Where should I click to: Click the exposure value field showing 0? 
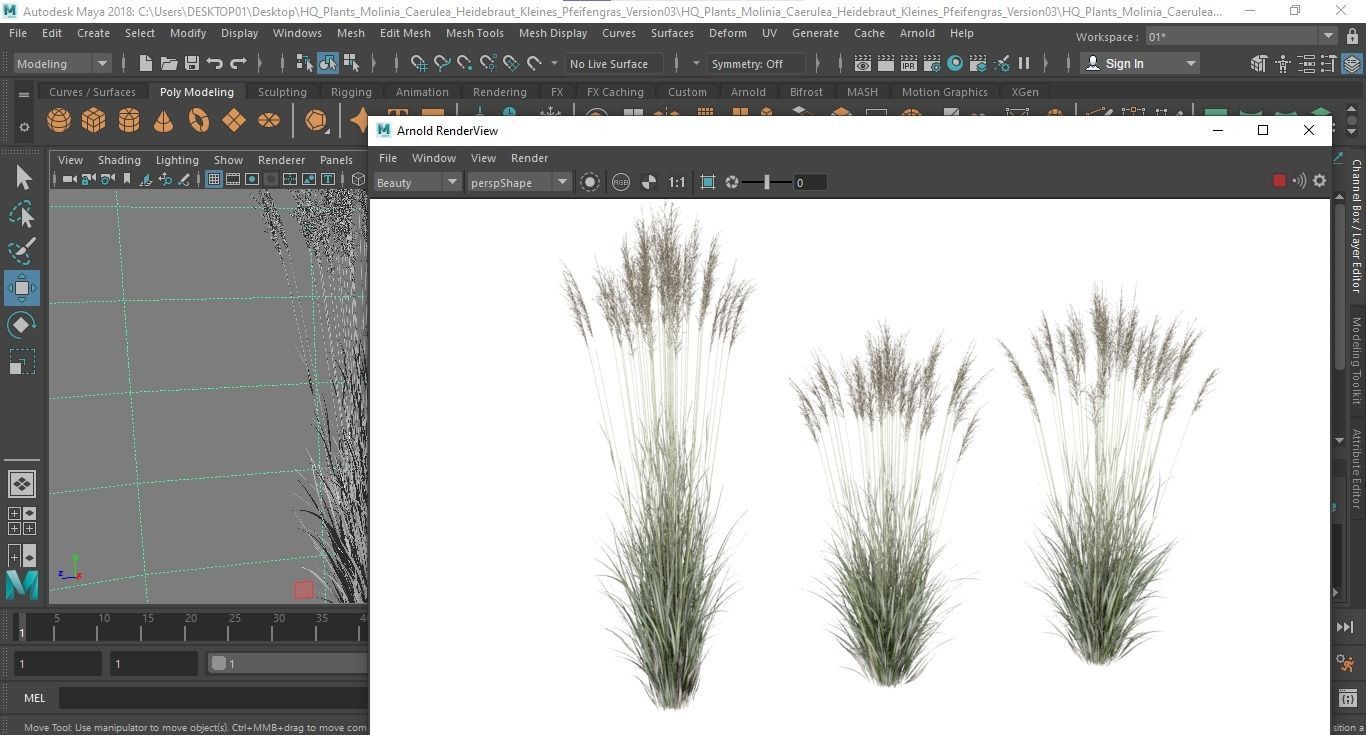[810, 182]
